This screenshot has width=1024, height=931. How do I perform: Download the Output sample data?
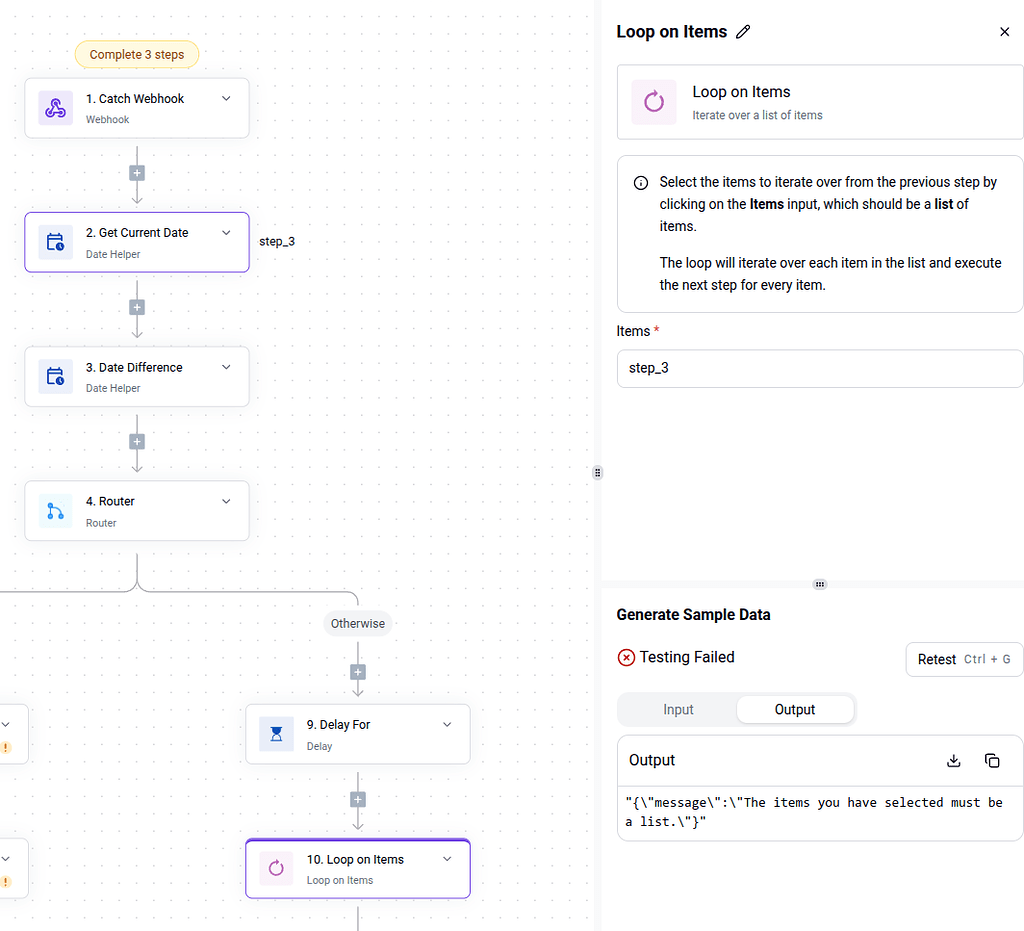(953, 760)
